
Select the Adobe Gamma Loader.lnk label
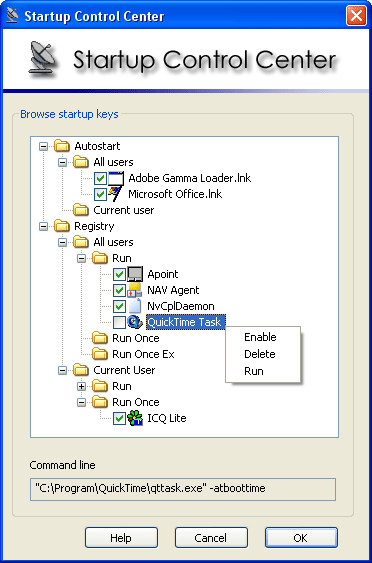(x=190, y=178)
